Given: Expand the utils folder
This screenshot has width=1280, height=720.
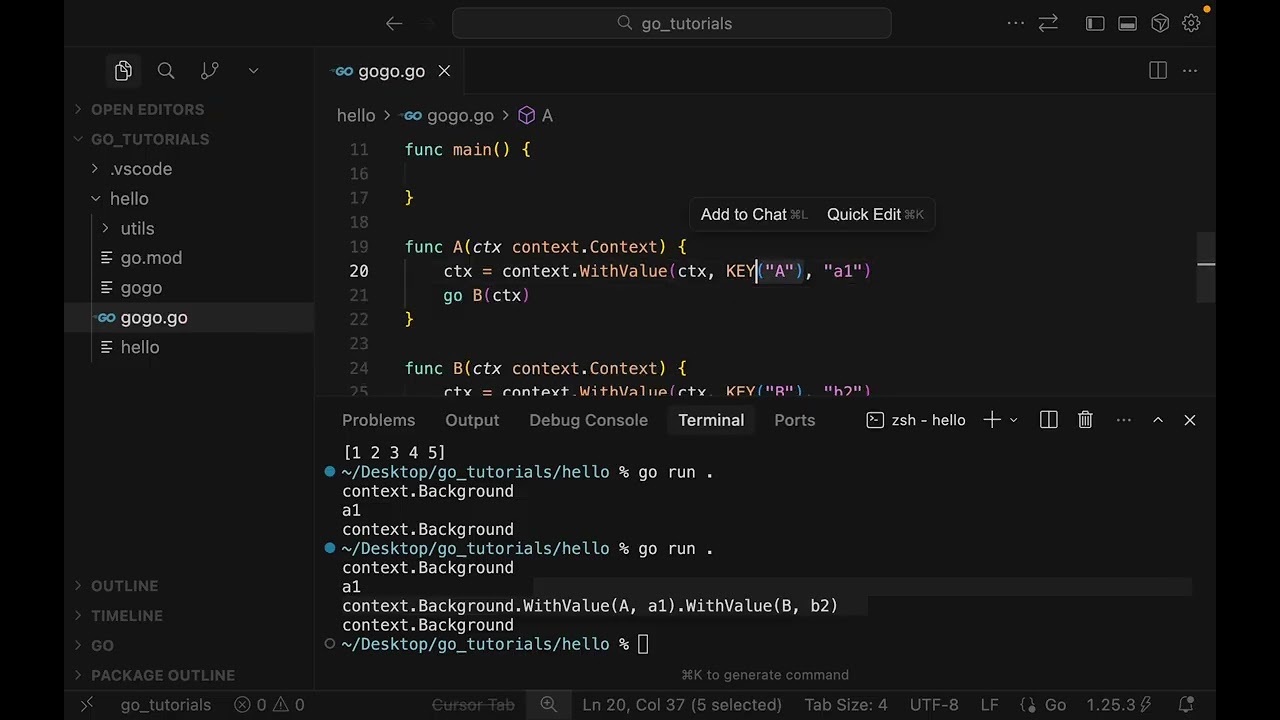Looking at the screenshot, I should pyautogui.click(x=190, y=229).
